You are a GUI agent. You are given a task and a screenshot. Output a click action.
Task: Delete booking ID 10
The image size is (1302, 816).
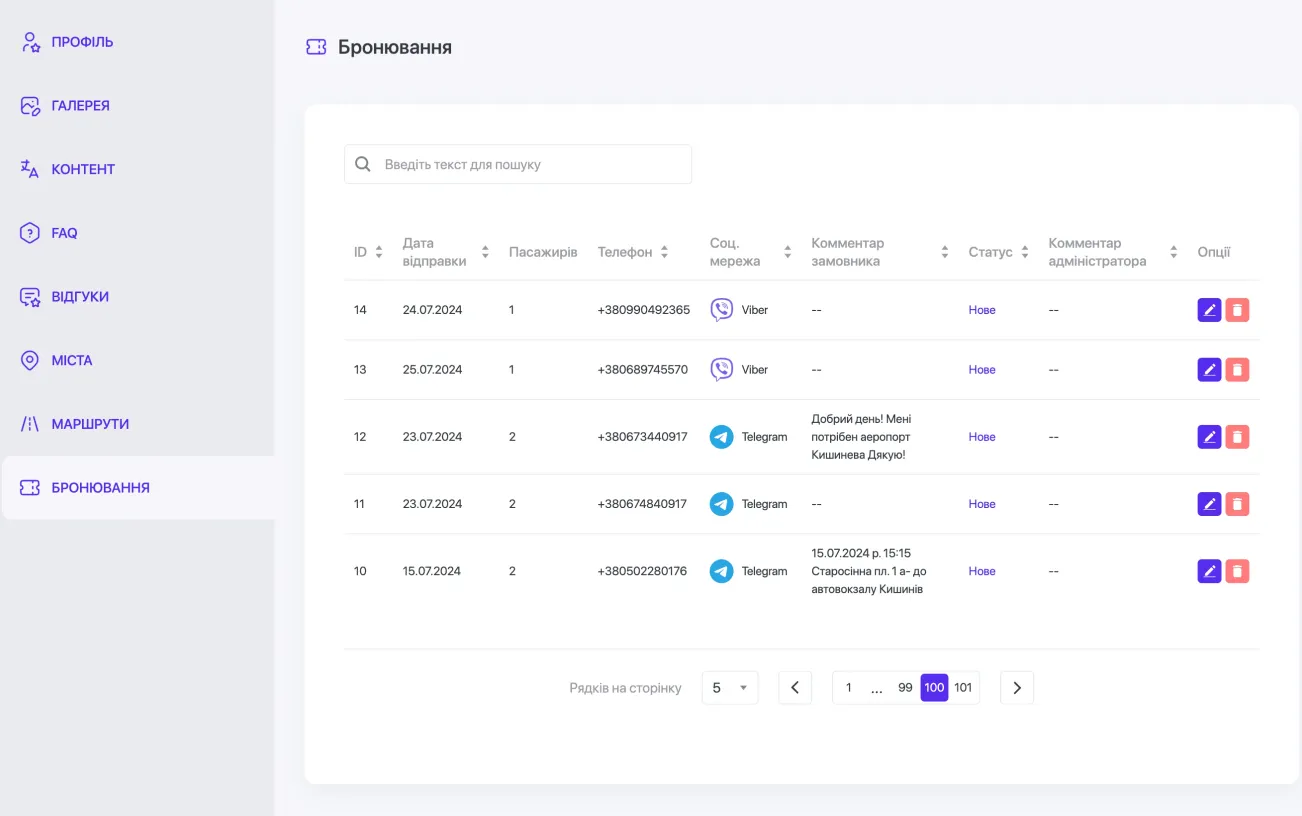click(1237, 571)
